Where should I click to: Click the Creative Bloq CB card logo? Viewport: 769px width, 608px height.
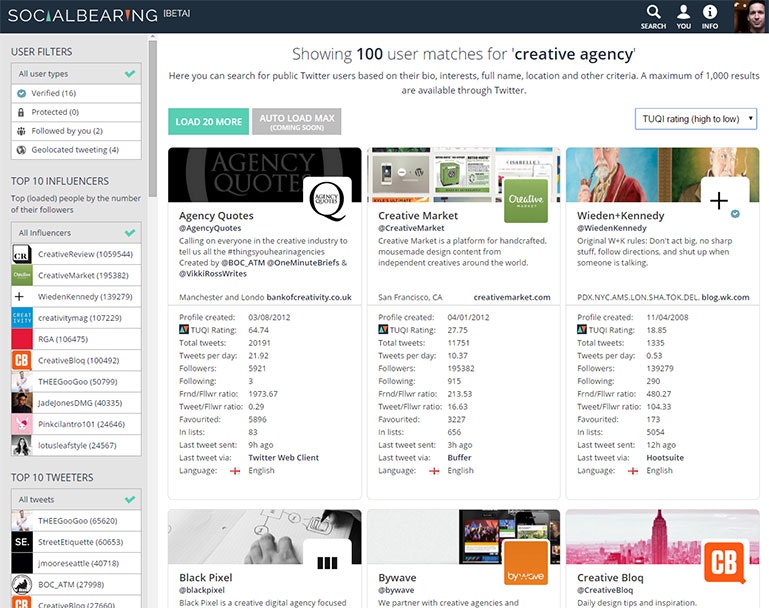(x=725, y=562)
